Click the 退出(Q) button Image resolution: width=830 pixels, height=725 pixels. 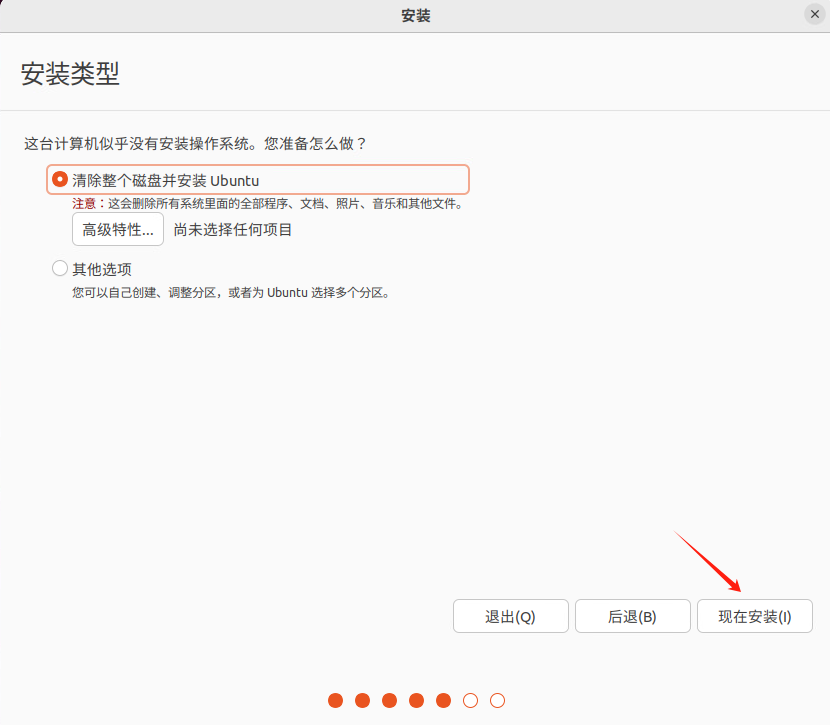(x=511, y=616)
